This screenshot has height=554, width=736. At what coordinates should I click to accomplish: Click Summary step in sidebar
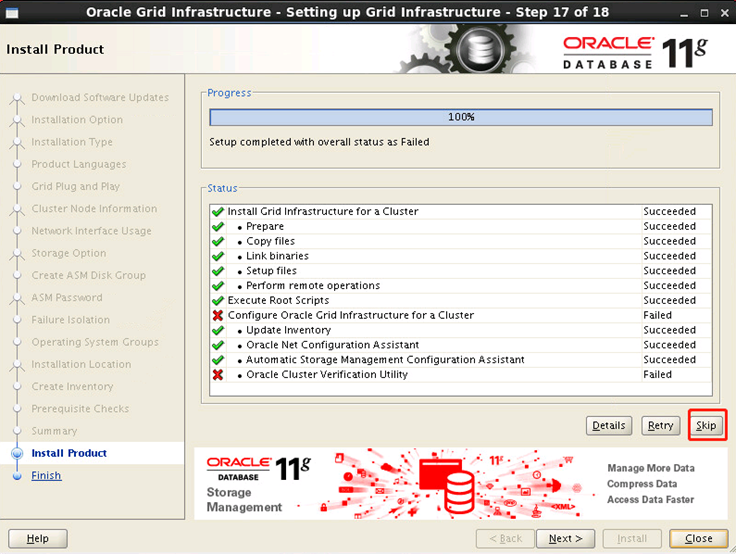pyautogui.click(x=54, y=431)
